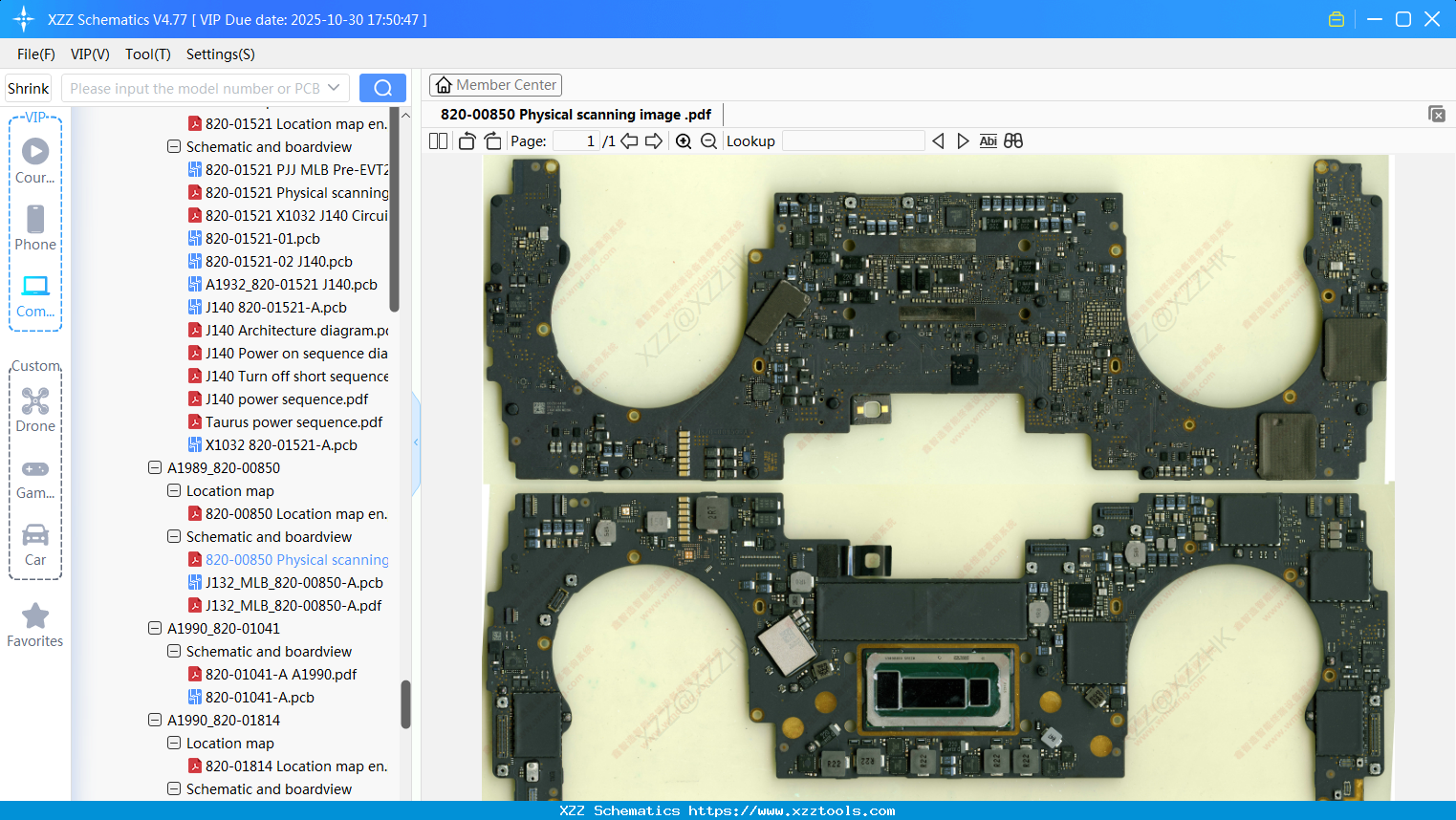This screenshot has width=1456, height=820.
Task: Open the Settings(S) menu
Action: tap(221, 54)
